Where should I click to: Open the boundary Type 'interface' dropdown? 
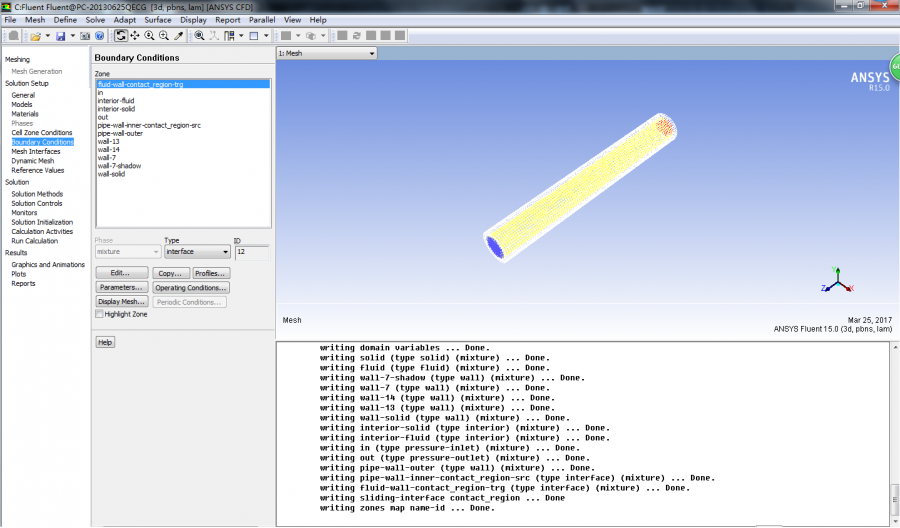pyautogui.click(x=197, y=252)
